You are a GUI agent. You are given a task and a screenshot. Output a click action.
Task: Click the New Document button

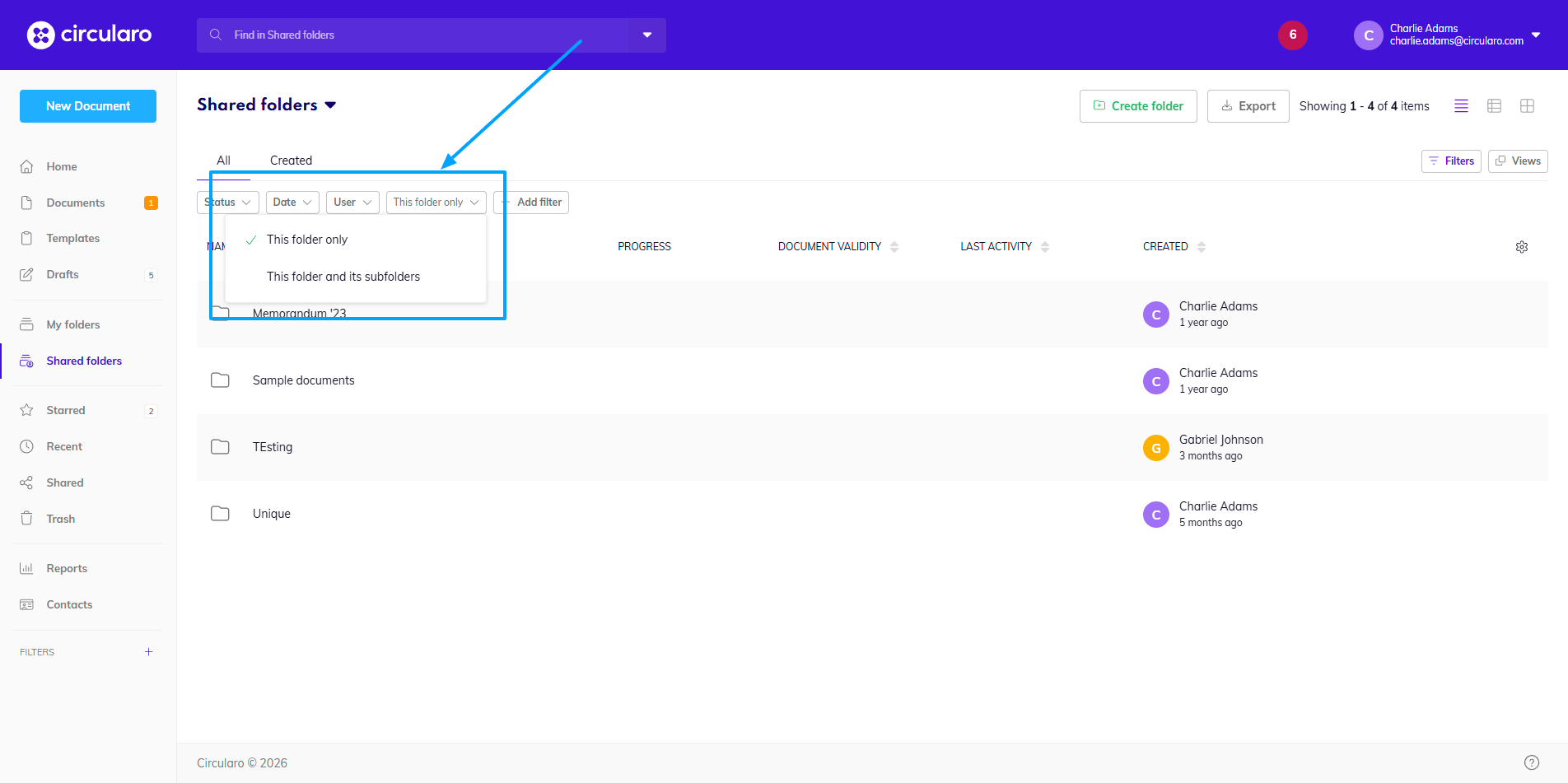coord(88,106)
